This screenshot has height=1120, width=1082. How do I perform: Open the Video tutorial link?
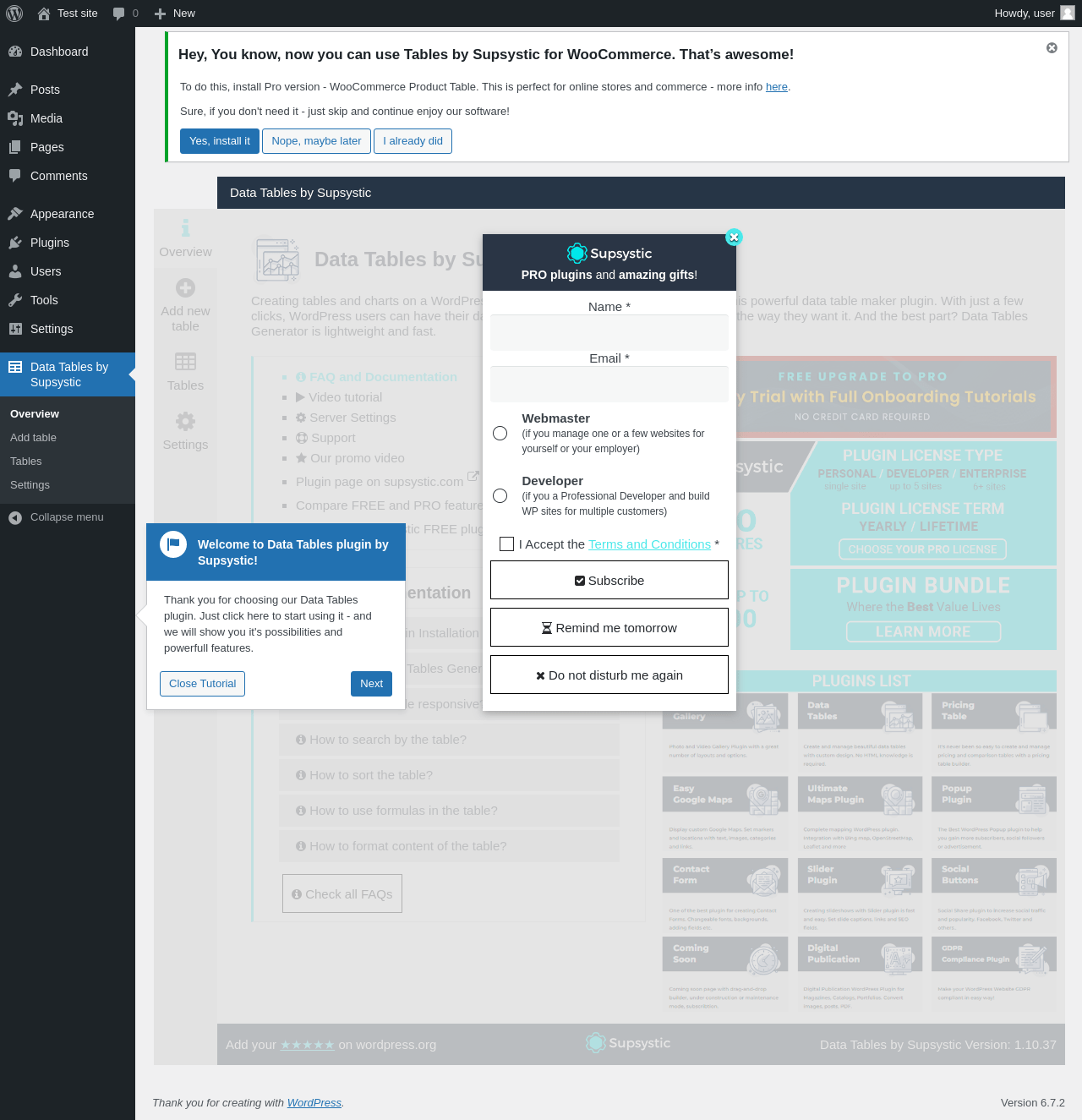click(x=338, y=397)
